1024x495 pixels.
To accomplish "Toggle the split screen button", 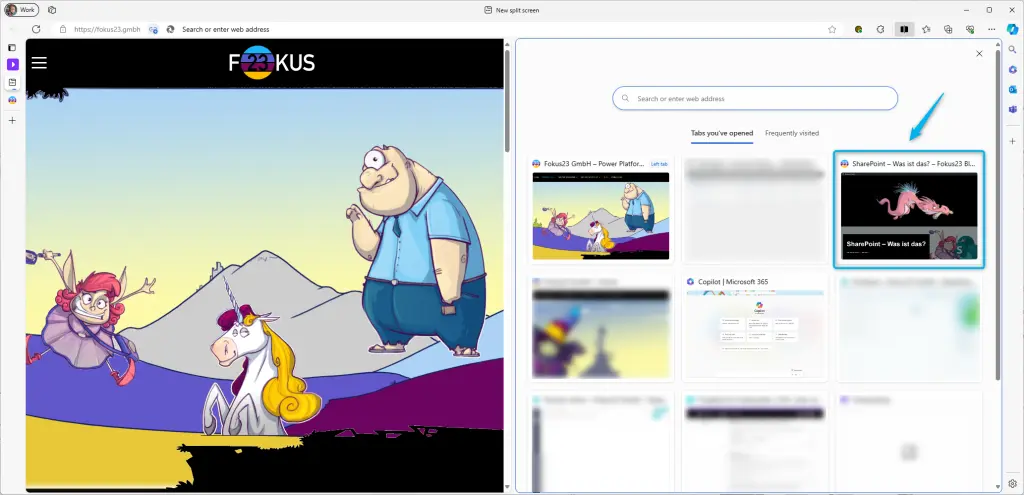I will (904, 29).
